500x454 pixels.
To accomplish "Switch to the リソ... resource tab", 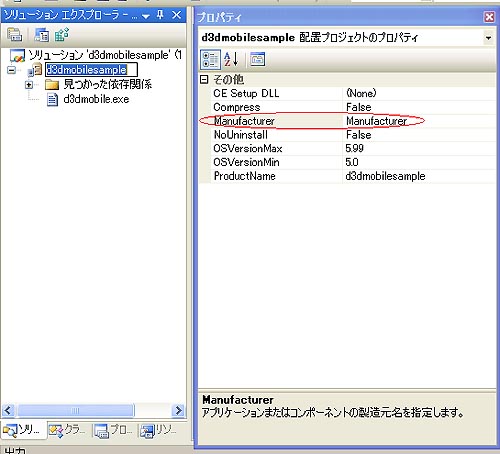I will (x=159, y=430).
